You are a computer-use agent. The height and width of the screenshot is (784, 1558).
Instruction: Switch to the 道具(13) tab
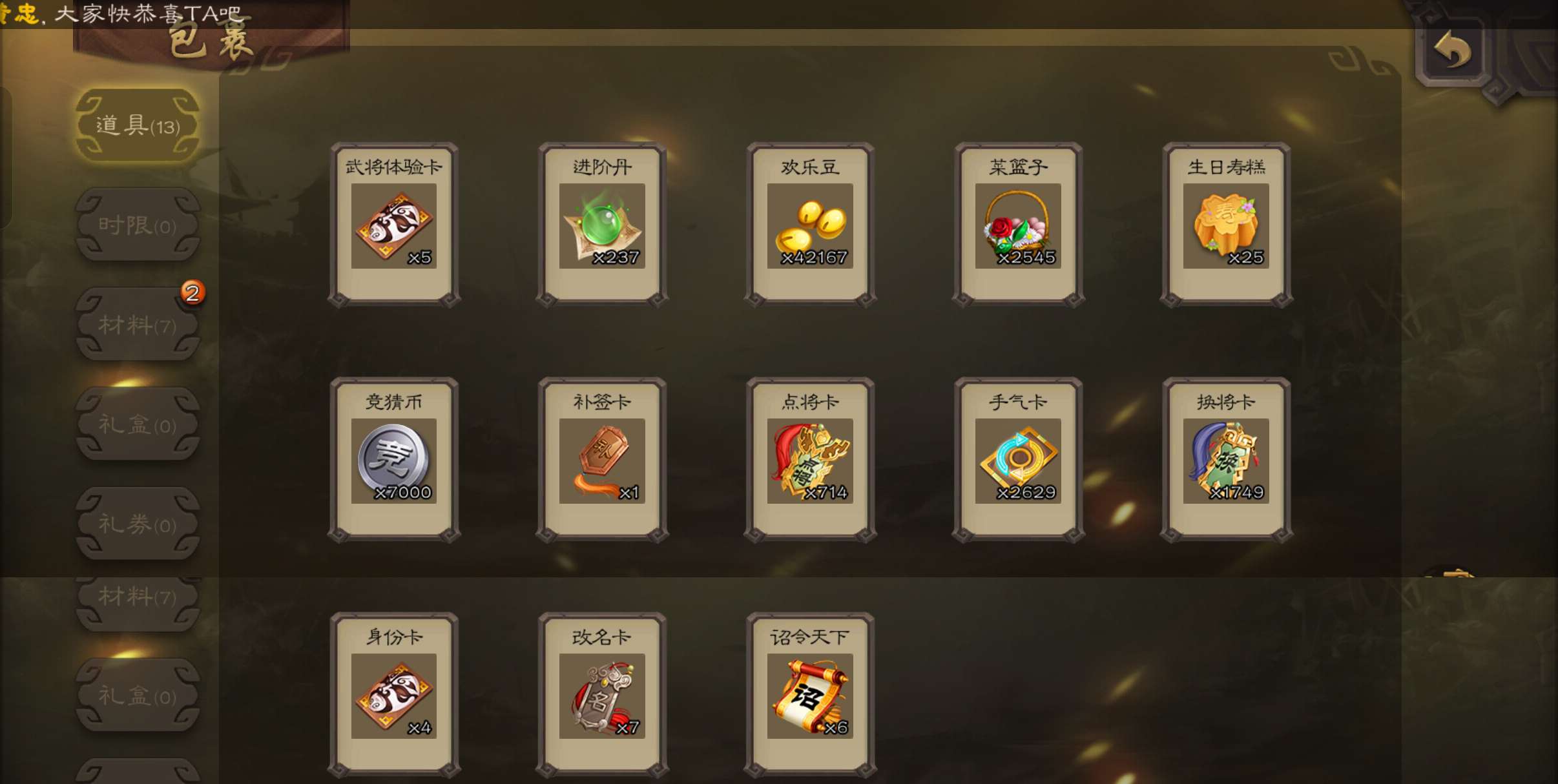pos(138,125)
